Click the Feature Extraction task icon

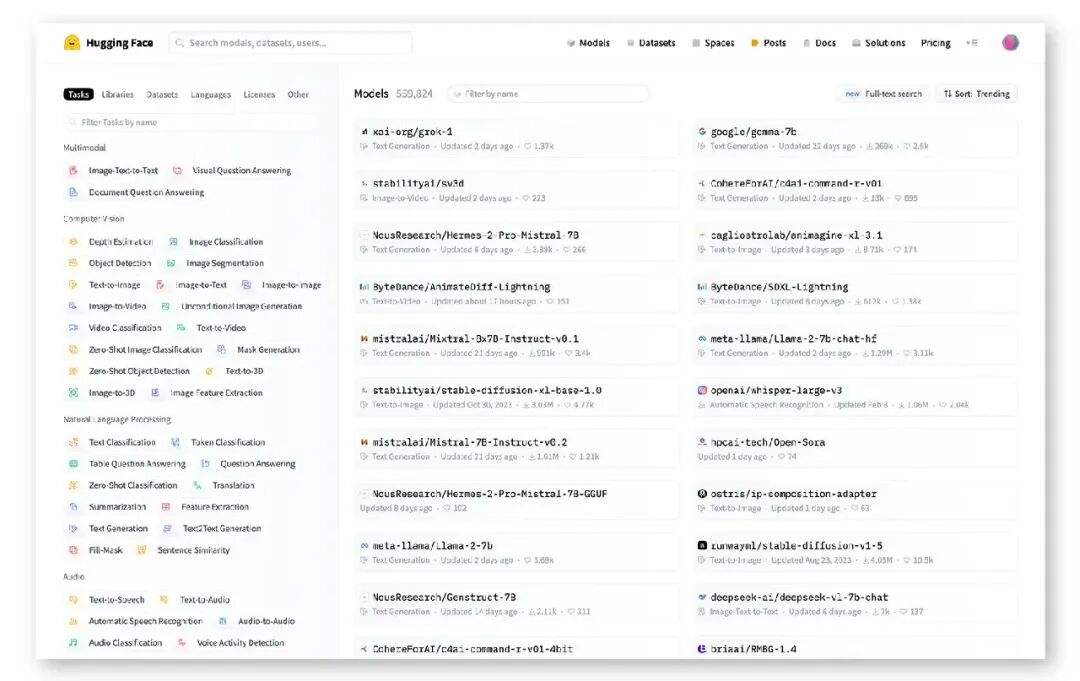166,507
